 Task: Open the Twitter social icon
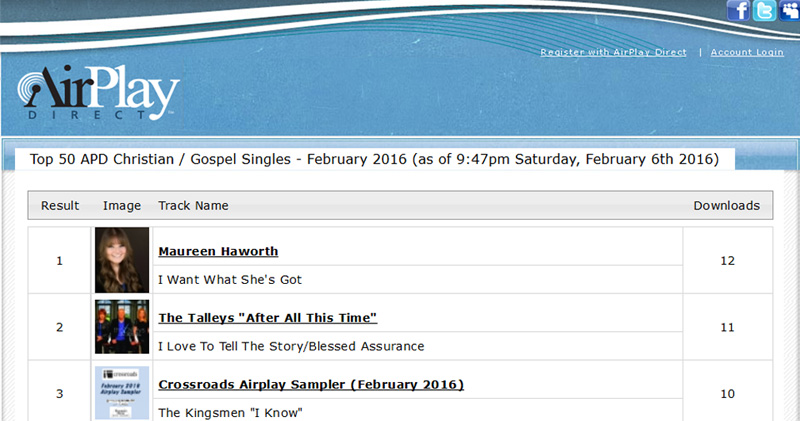[x=764, y=10]
